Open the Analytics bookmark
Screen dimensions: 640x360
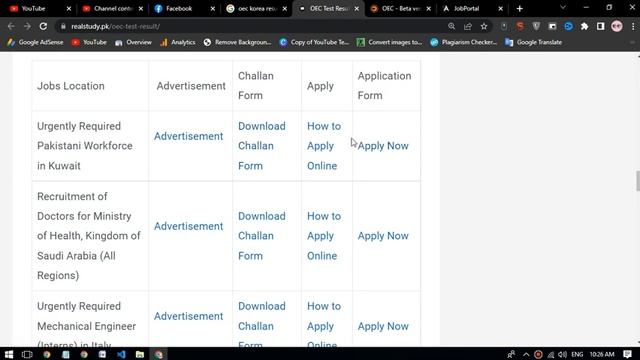tap(178, 42)
